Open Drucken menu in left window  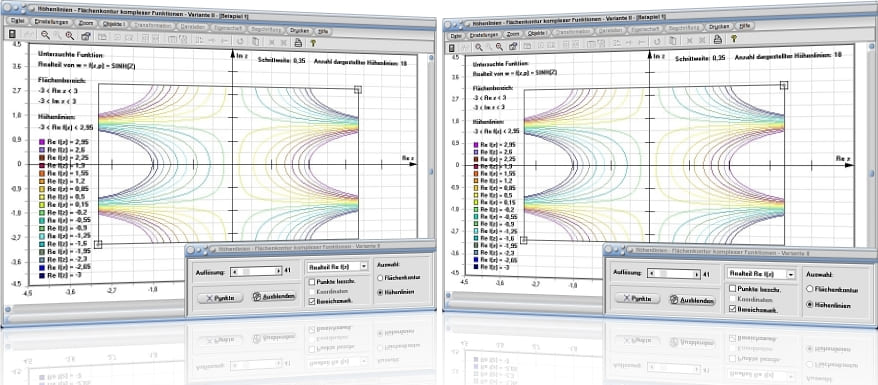299,30
